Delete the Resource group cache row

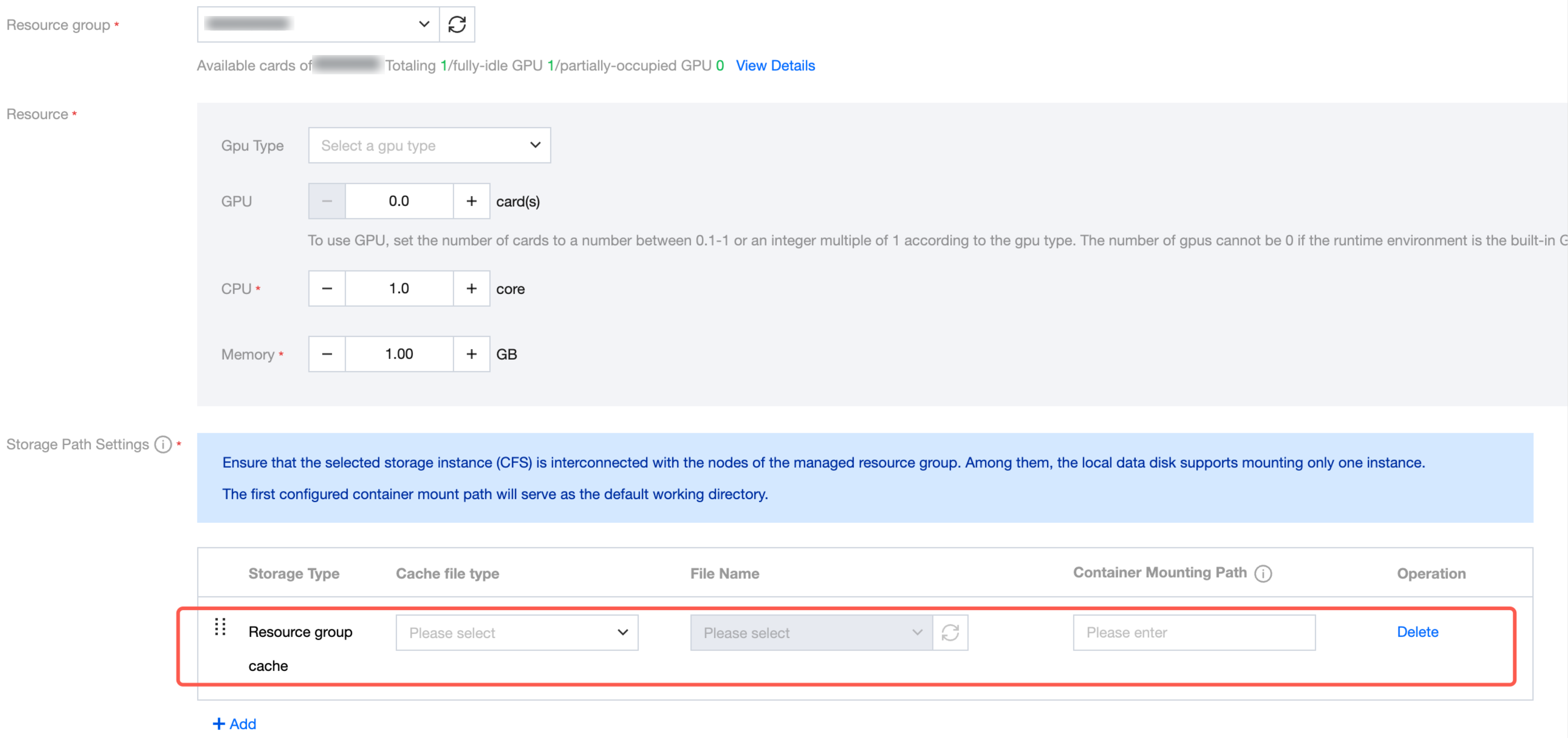click(x=1417, y=632)
